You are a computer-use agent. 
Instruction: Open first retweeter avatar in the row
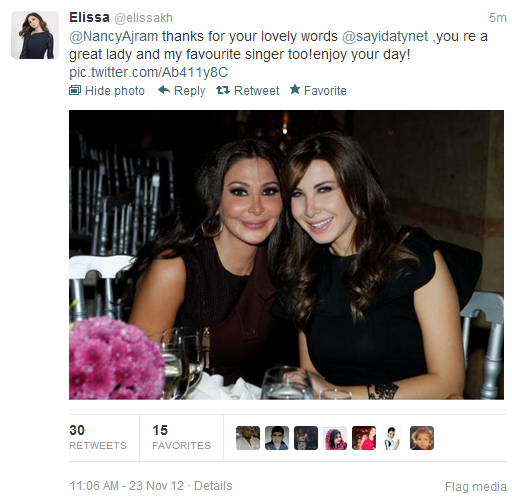pyautogui.click(x=248, y=438)
